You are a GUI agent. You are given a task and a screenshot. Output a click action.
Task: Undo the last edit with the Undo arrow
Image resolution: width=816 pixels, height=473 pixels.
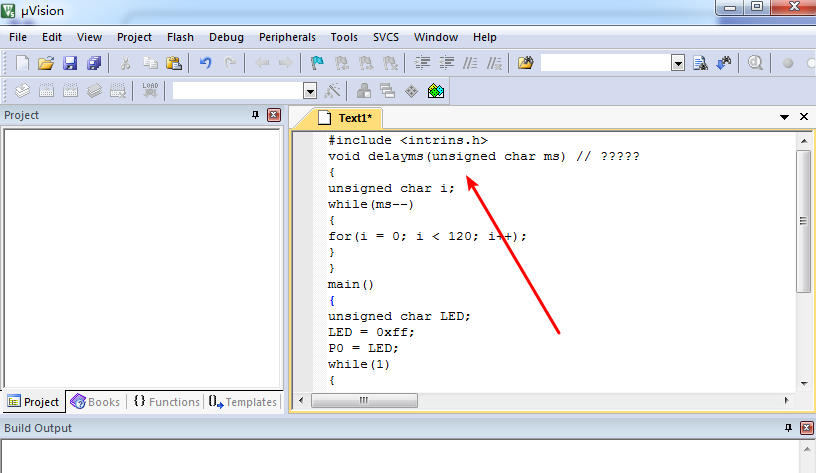click(206, 63)
